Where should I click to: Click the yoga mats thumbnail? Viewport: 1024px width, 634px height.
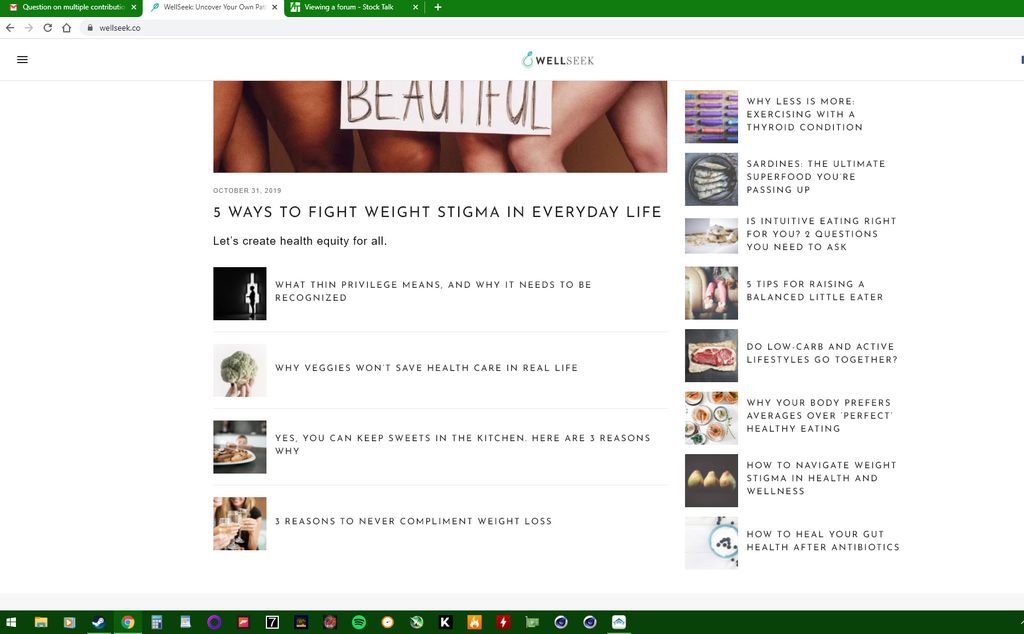[711, 117]
